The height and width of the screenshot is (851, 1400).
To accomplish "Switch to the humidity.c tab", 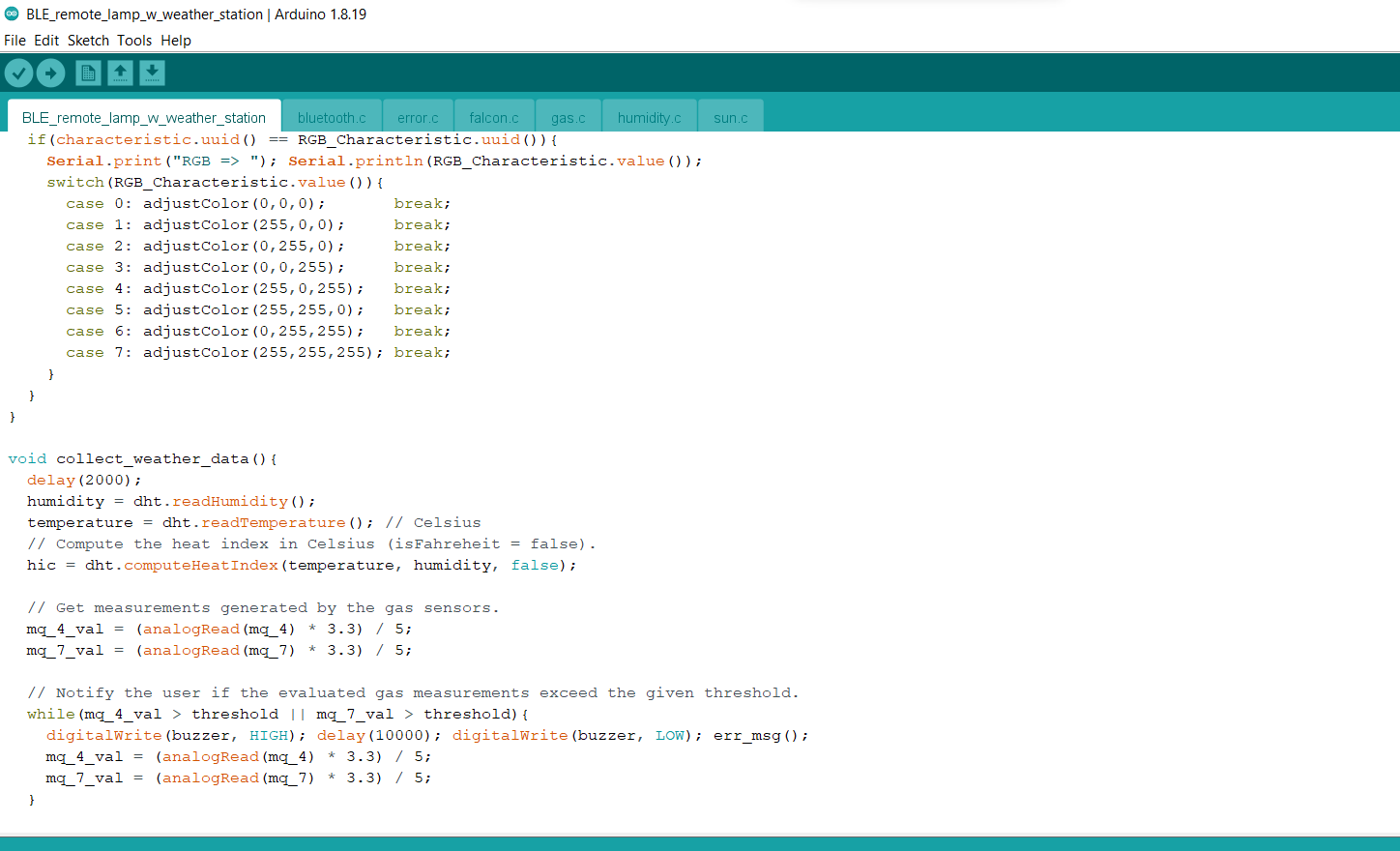I will pyautogui.click(x=649, y=117).
